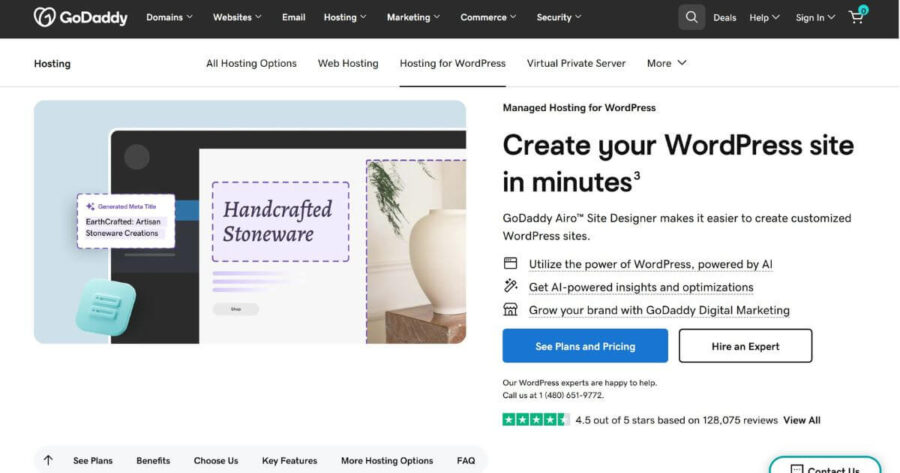Click the Hosting section heading
This screenshot has width=900, height=473.
click(x=52, y=64)
